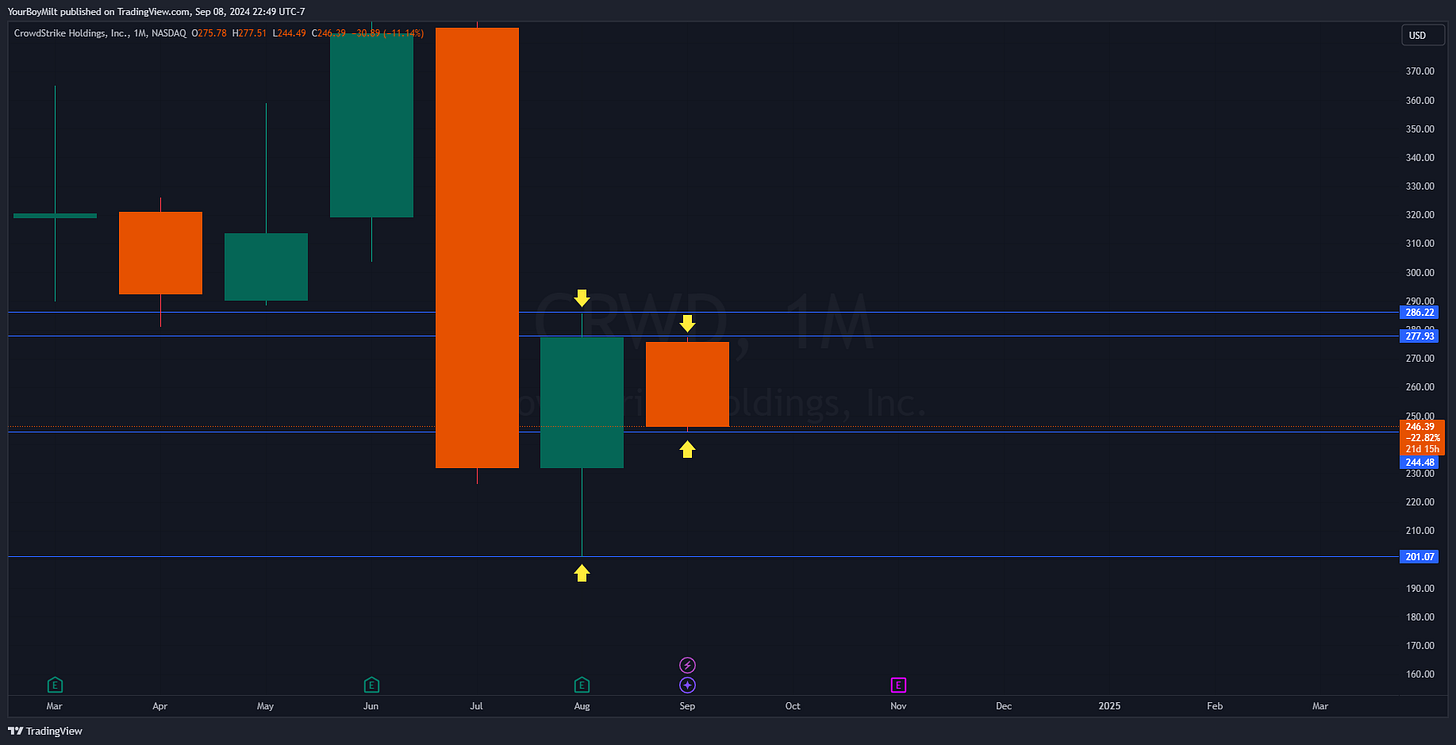Click the low value L244.49
1456x745 pixels.
pyautogui.click(x=289, y=33)
